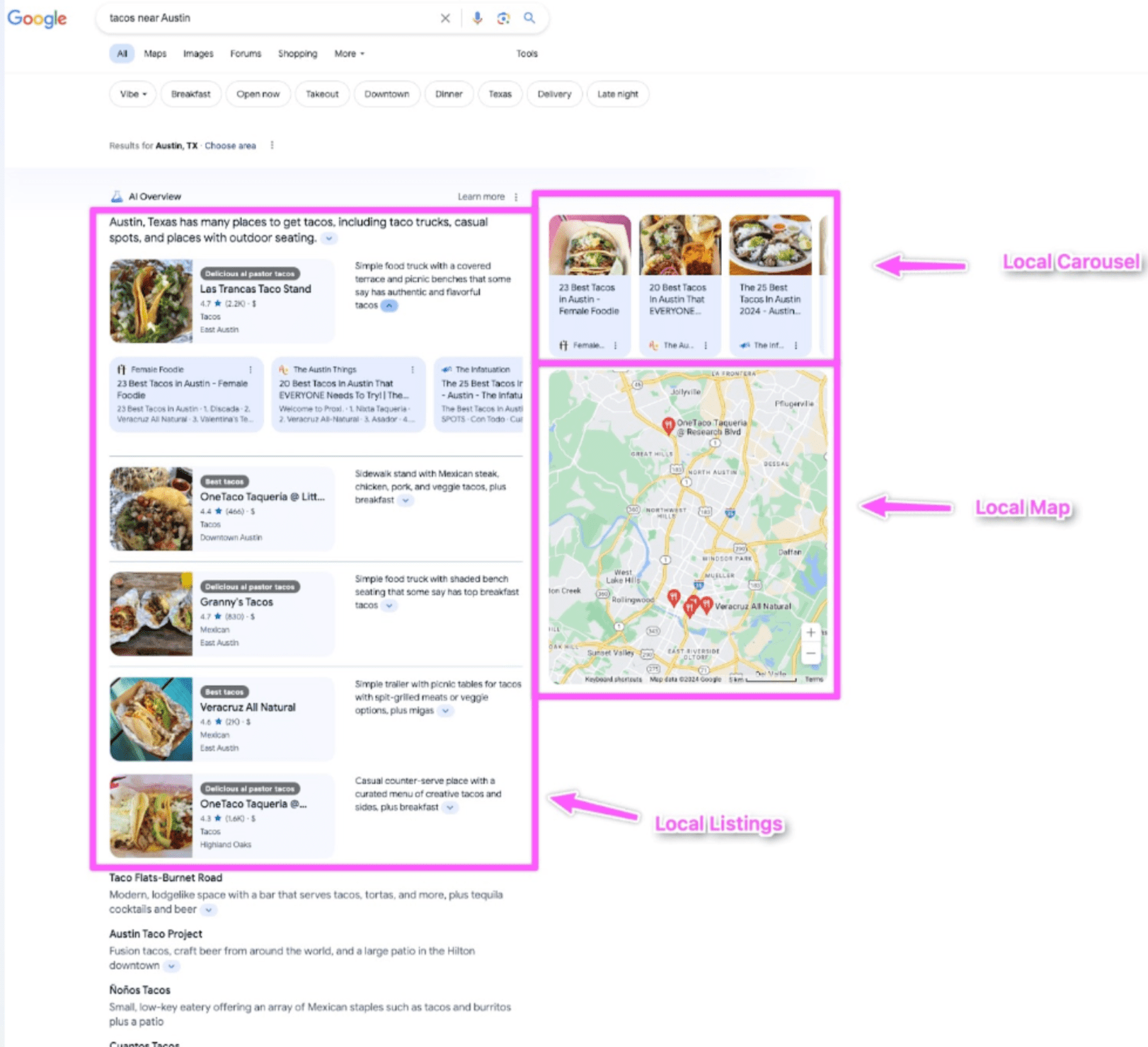The height and width of the screenshot is (1047, 1148).
Task: Open carousel card The 25 Best Tacos image
Action: point(770,245)
